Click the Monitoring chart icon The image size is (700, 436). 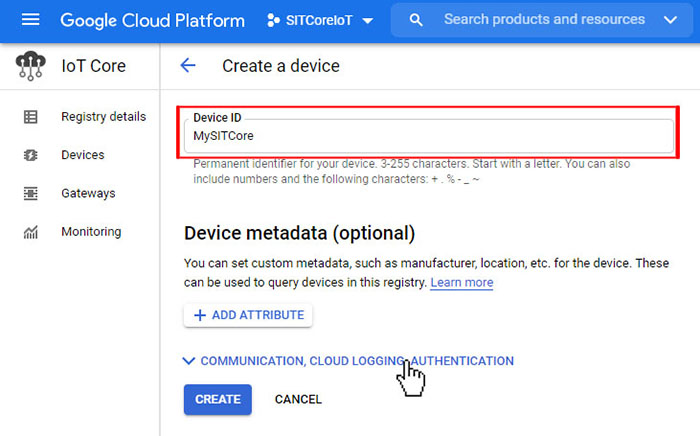(x=30, y=232)
